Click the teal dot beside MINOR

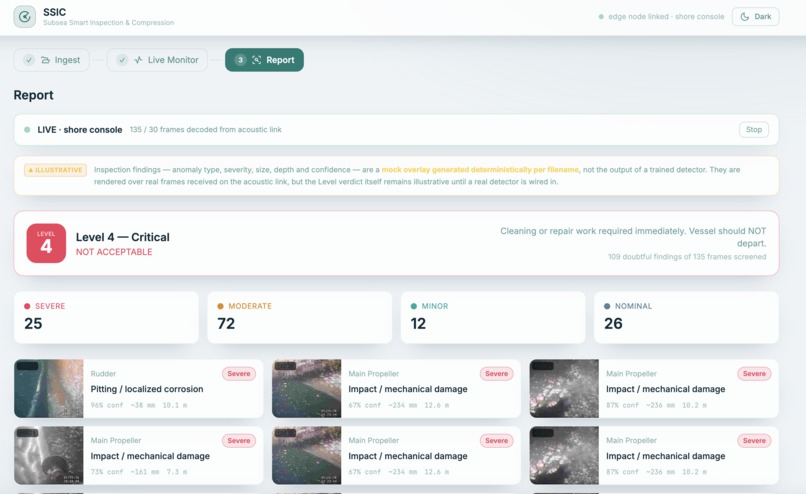coord(414,306)
